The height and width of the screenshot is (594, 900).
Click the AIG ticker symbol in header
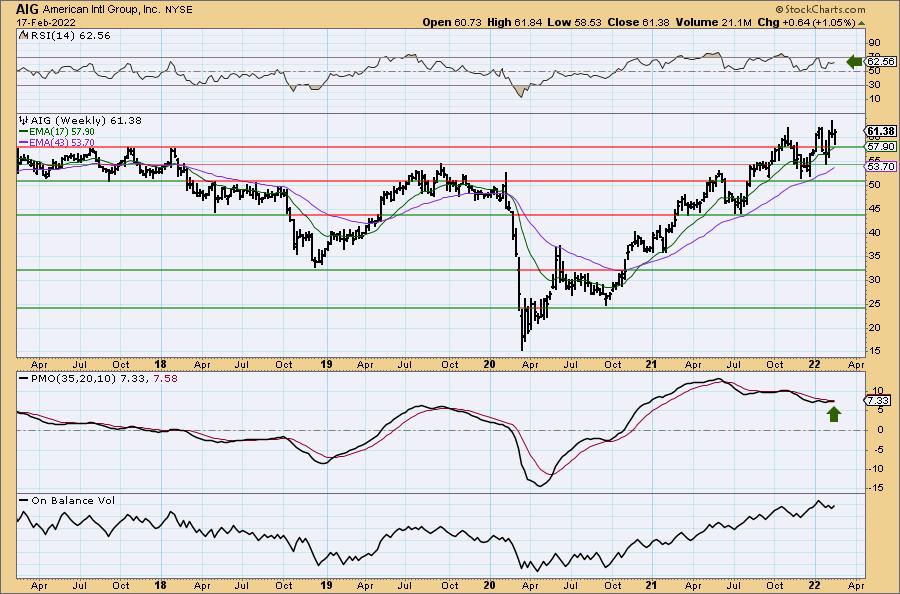[x=28, y=10]
